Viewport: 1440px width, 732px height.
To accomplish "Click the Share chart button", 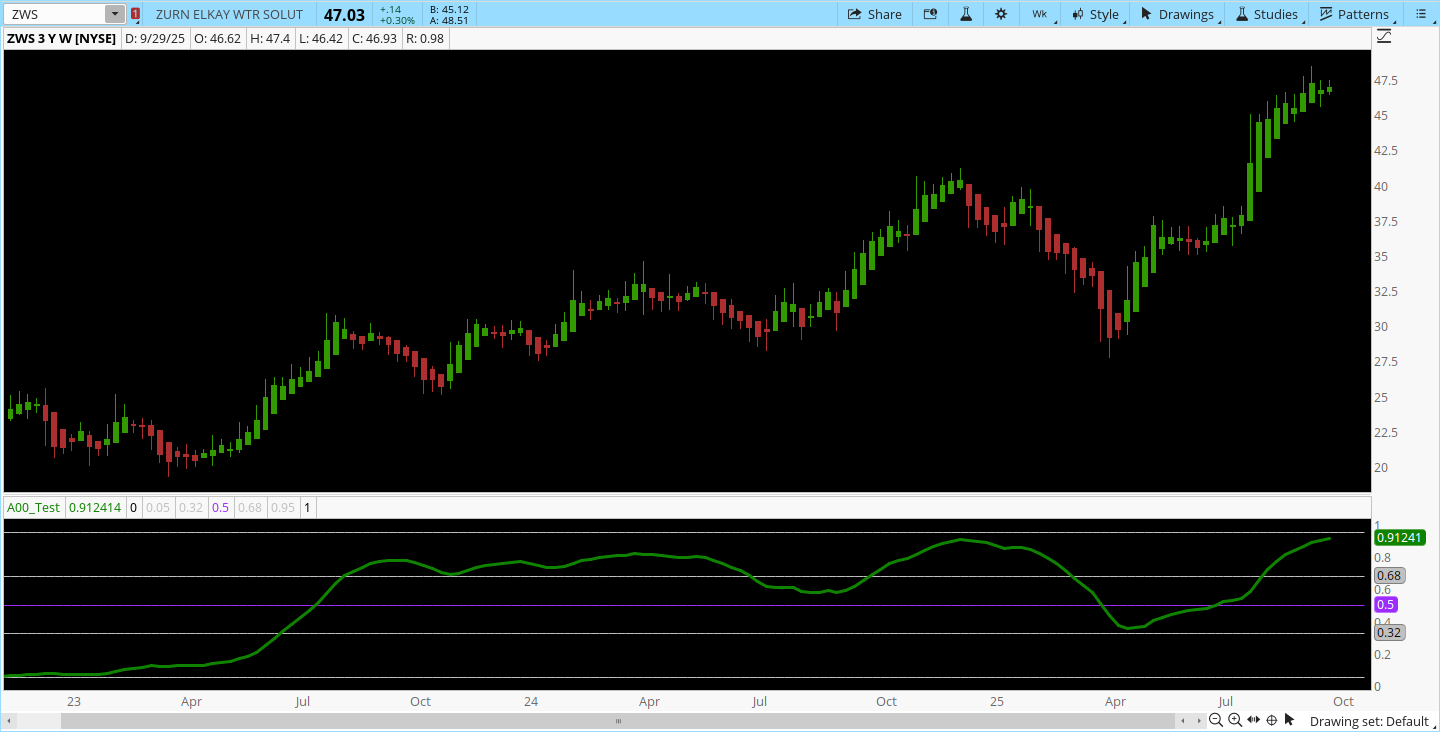I will pos(874,14).
